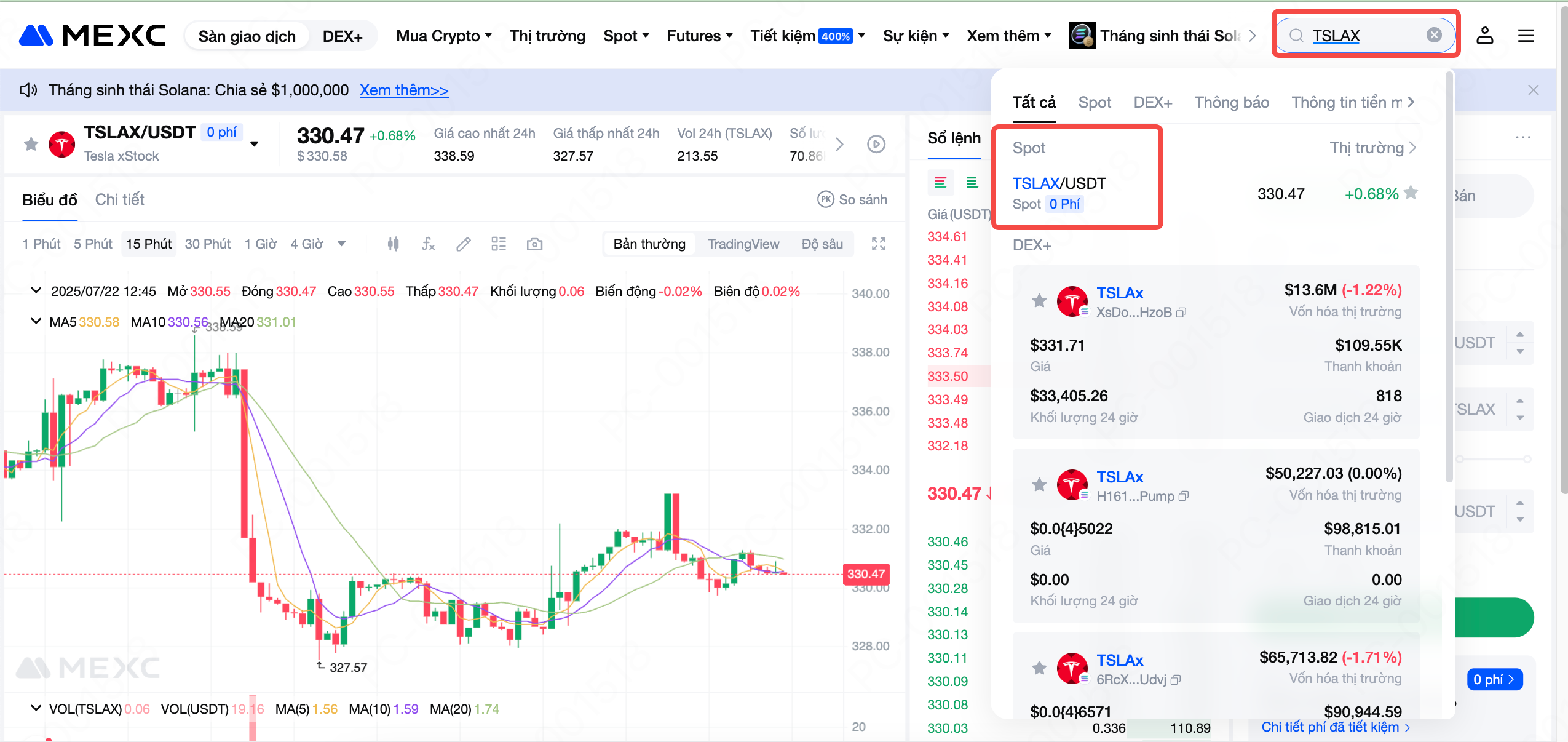Open the Sự kiện dropdown

[x=916, y=36]
